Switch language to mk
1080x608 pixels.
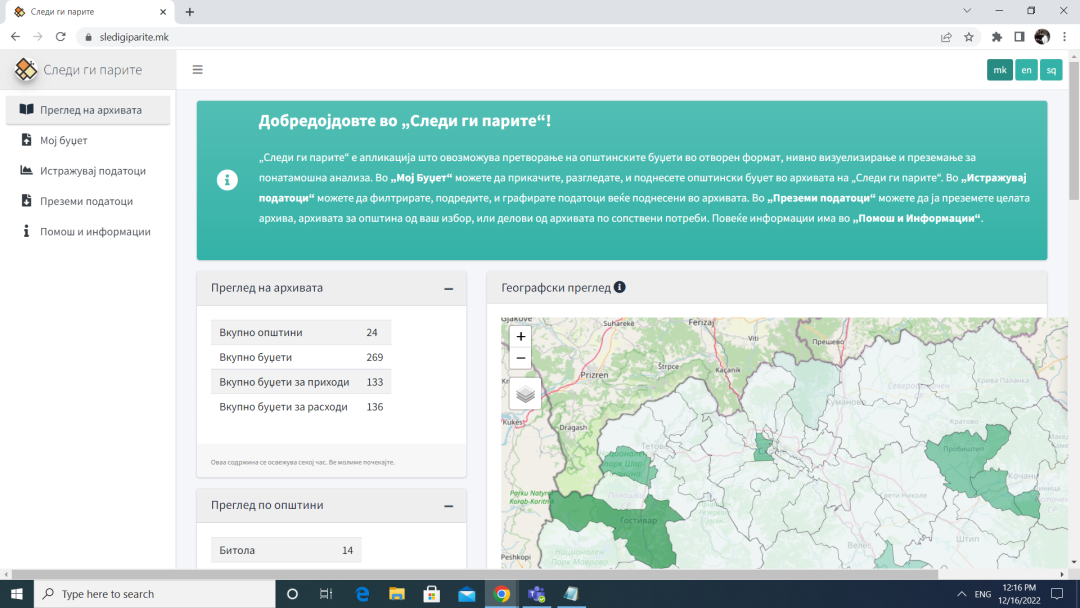coord(999,70)
